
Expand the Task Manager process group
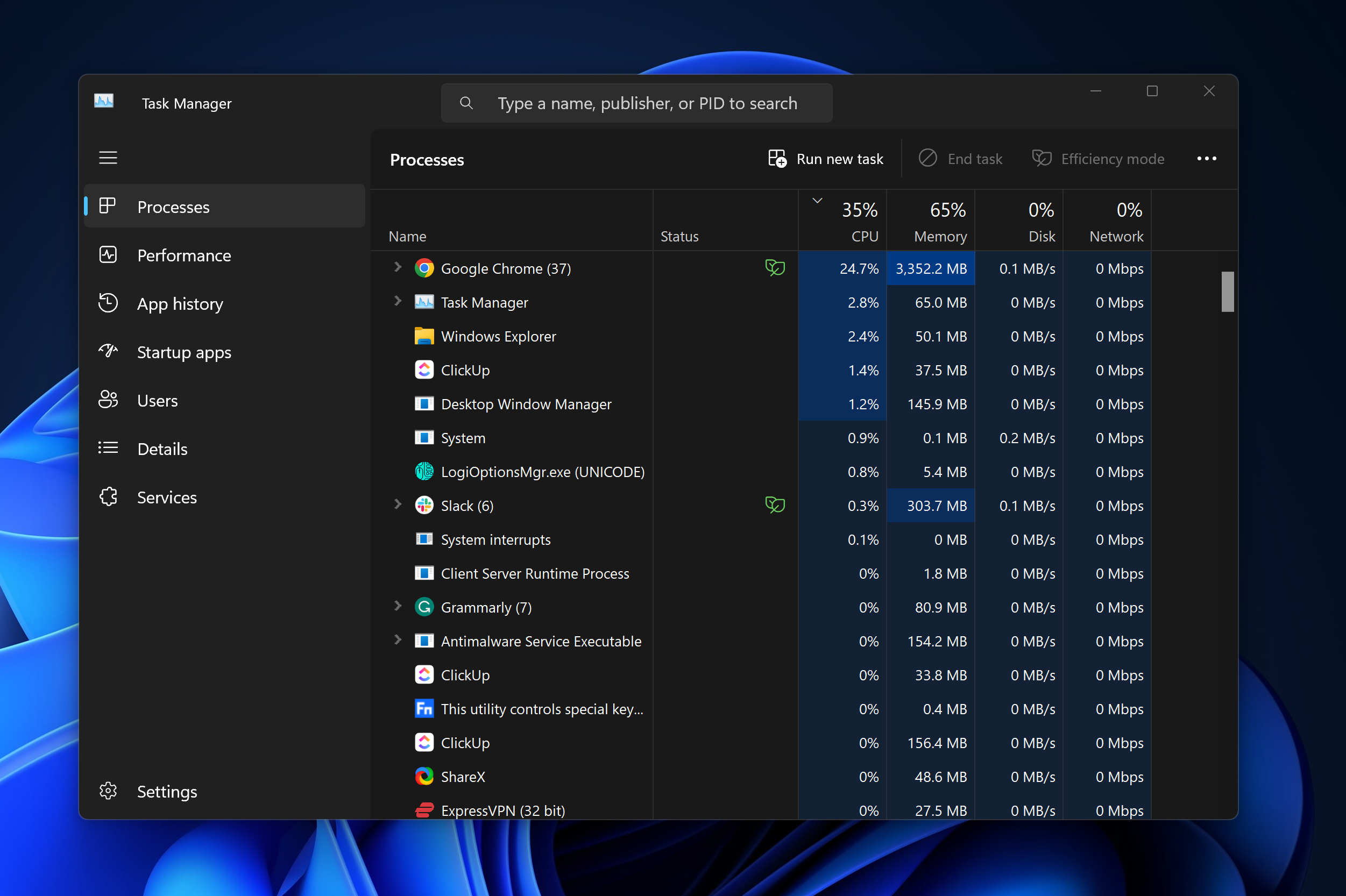(x=398, y=301)
